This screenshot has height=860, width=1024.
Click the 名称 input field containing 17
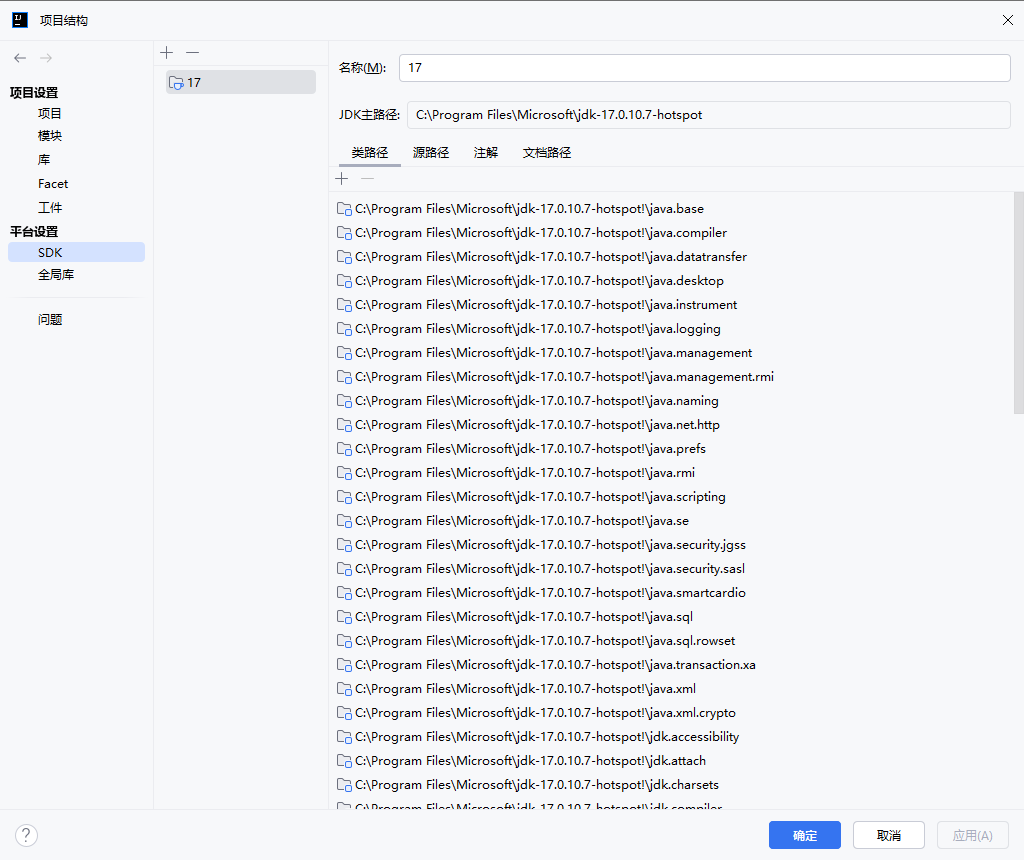(705, 68)
